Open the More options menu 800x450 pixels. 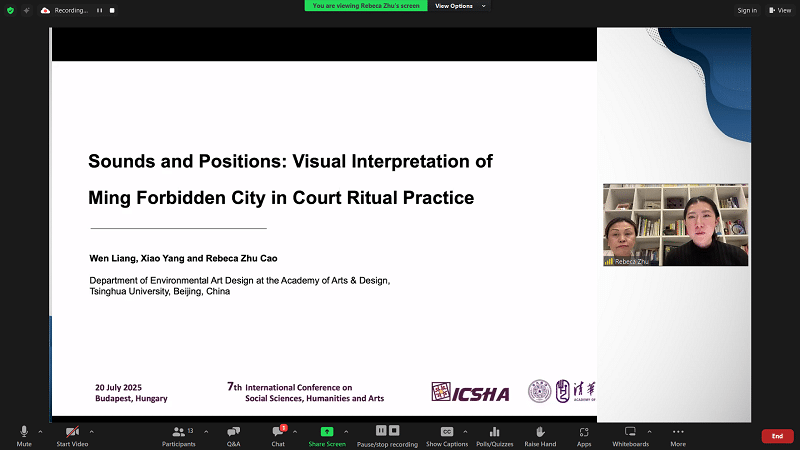tap(678, 433)
